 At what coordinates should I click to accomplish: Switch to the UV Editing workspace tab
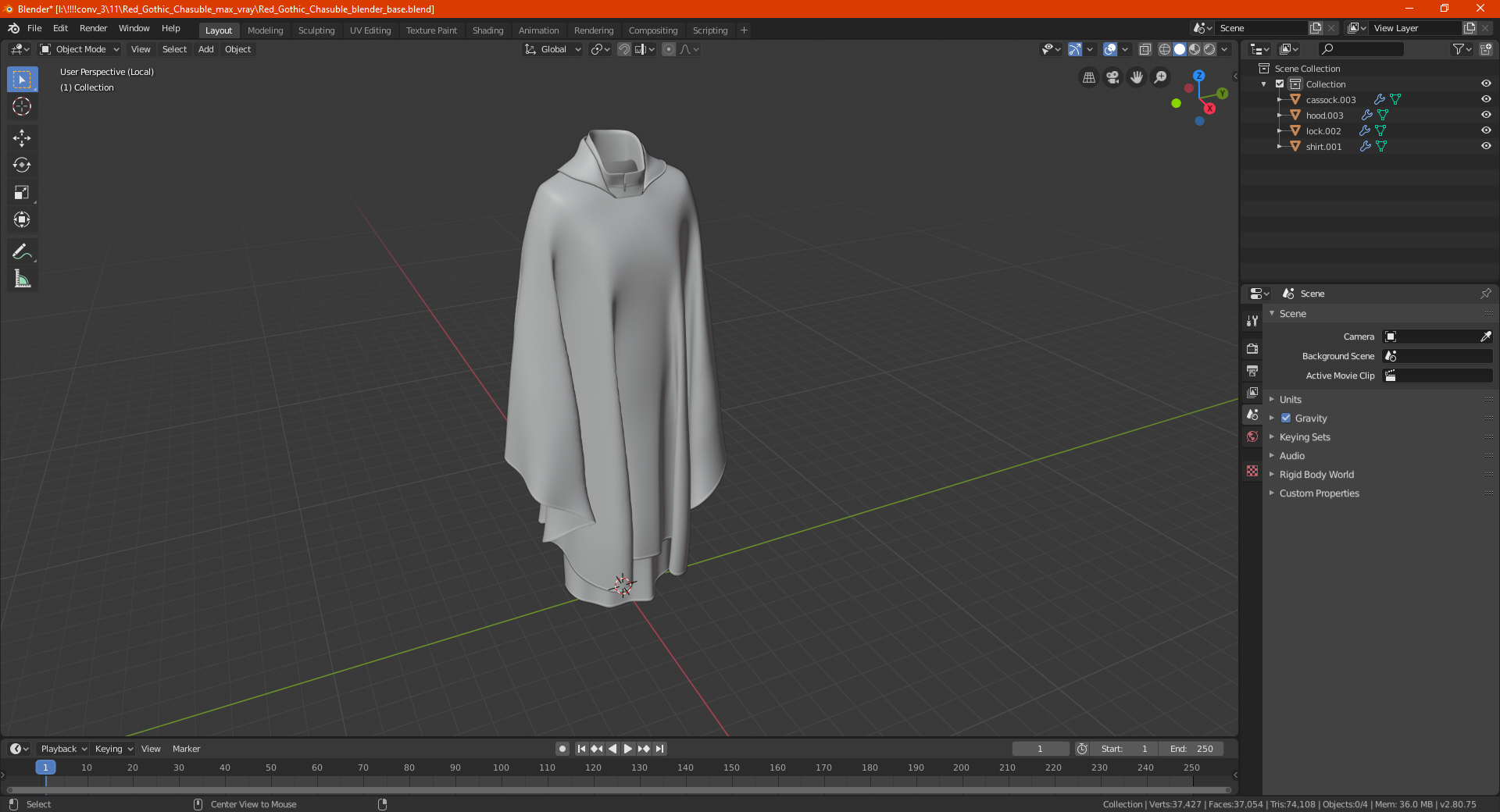(x=370, y=30)
